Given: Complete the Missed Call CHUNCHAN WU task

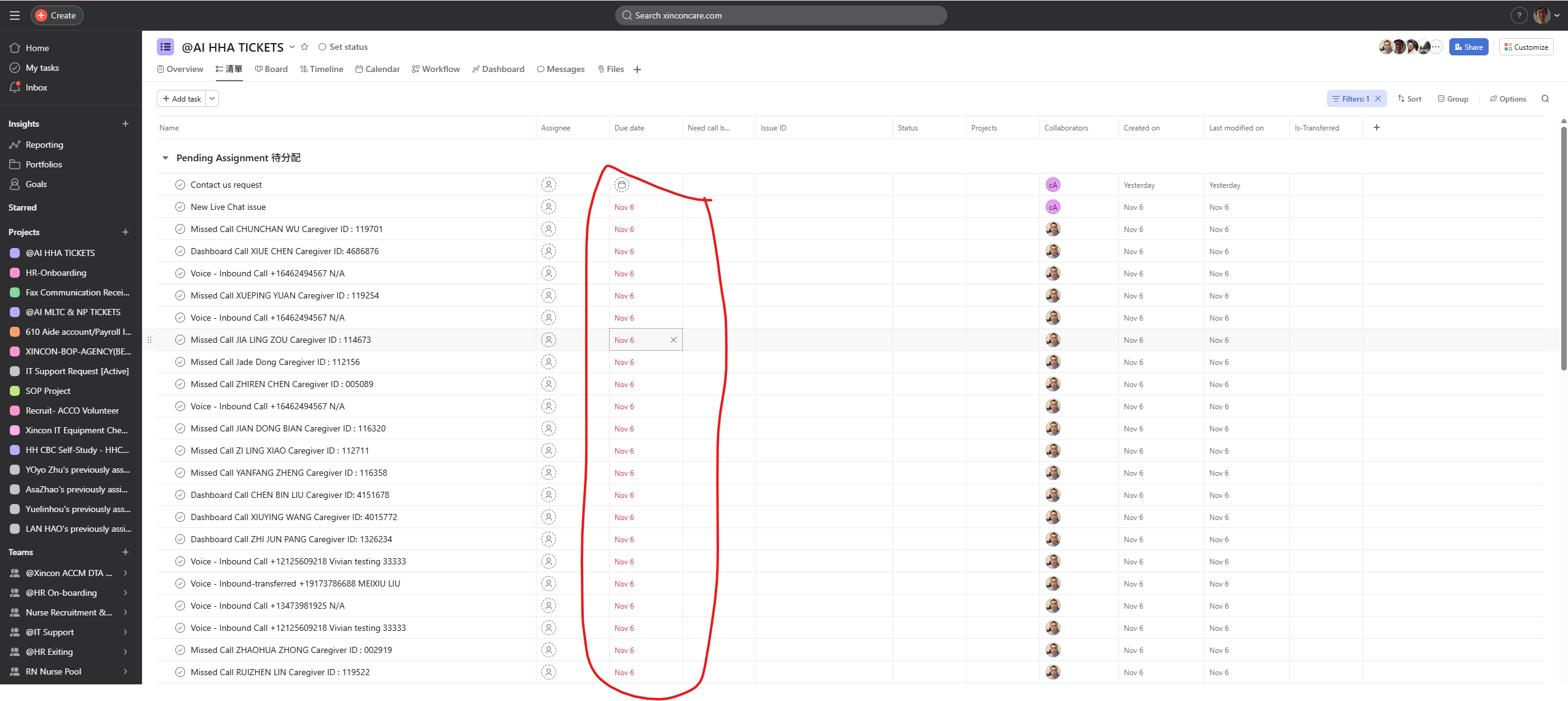Looking at the screenshot, I should 180,229.
